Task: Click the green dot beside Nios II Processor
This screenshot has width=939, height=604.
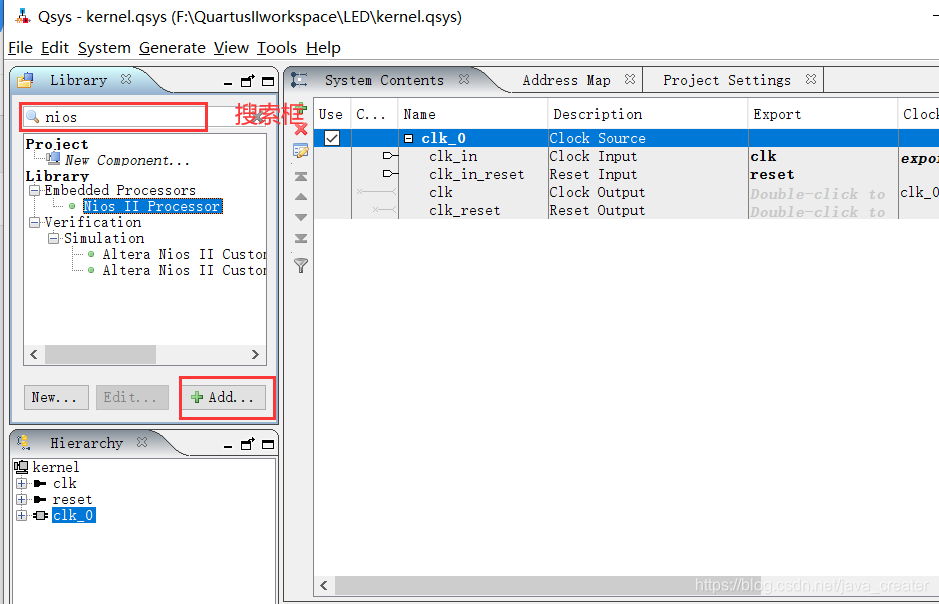Action: (72, 207)
